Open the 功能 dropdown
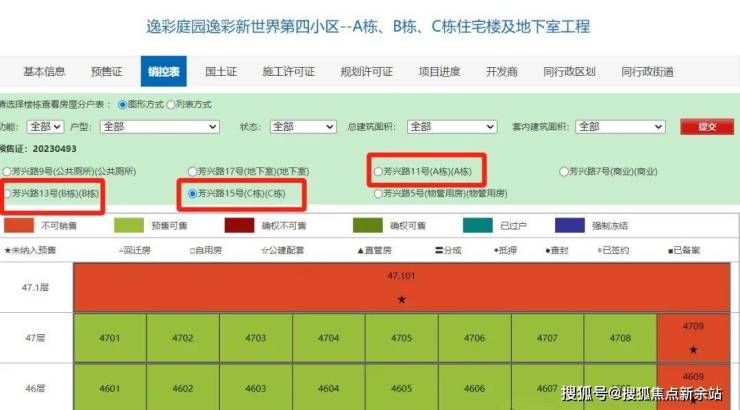 coord(45,126)
